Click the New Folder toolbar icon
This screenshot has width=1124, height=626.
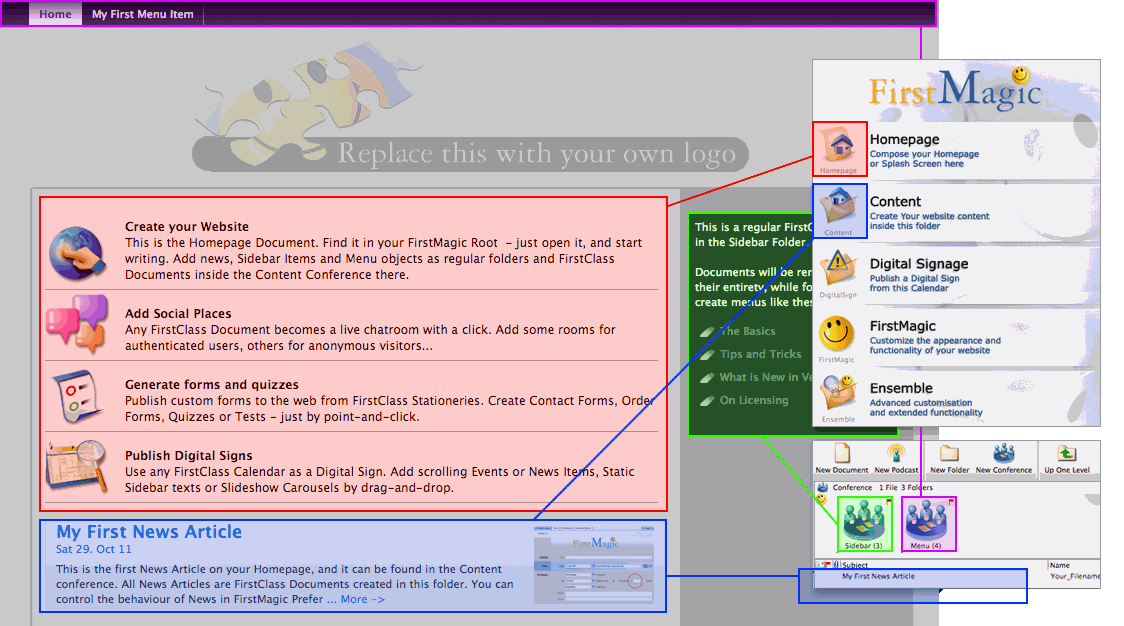tap(949, 459)
